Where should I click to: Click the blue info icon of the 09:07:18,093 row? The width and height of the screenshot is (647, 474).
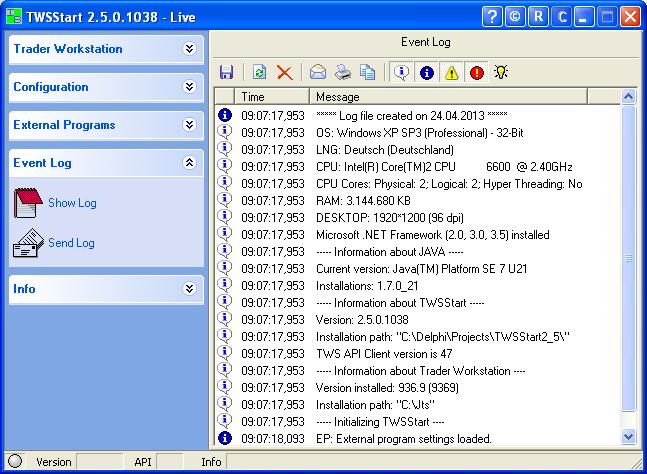click(224, 438)
